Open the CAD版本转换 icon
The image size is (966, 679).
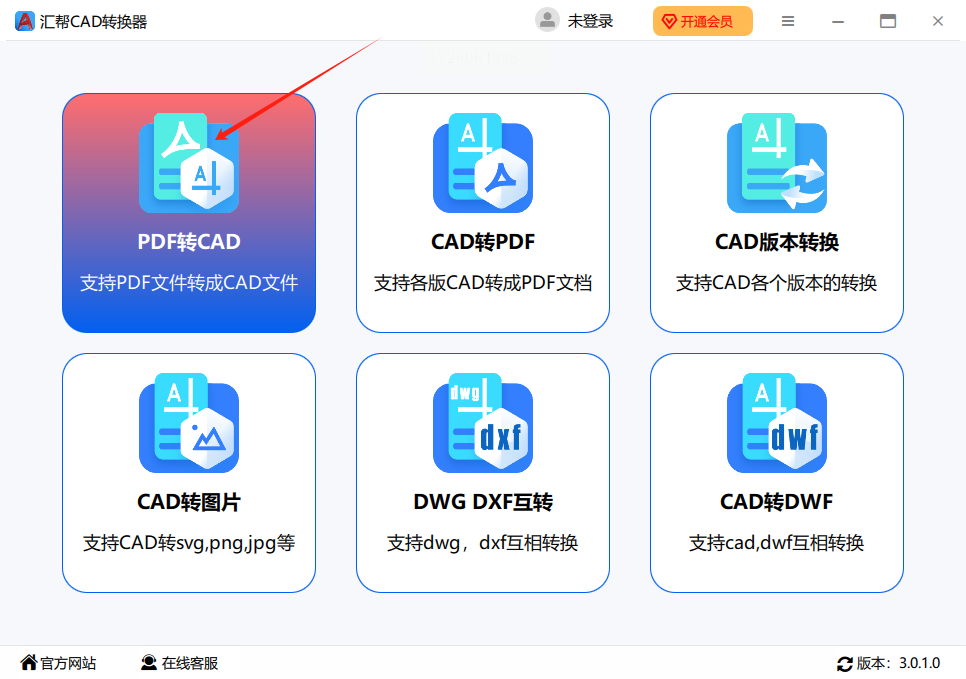776,163
